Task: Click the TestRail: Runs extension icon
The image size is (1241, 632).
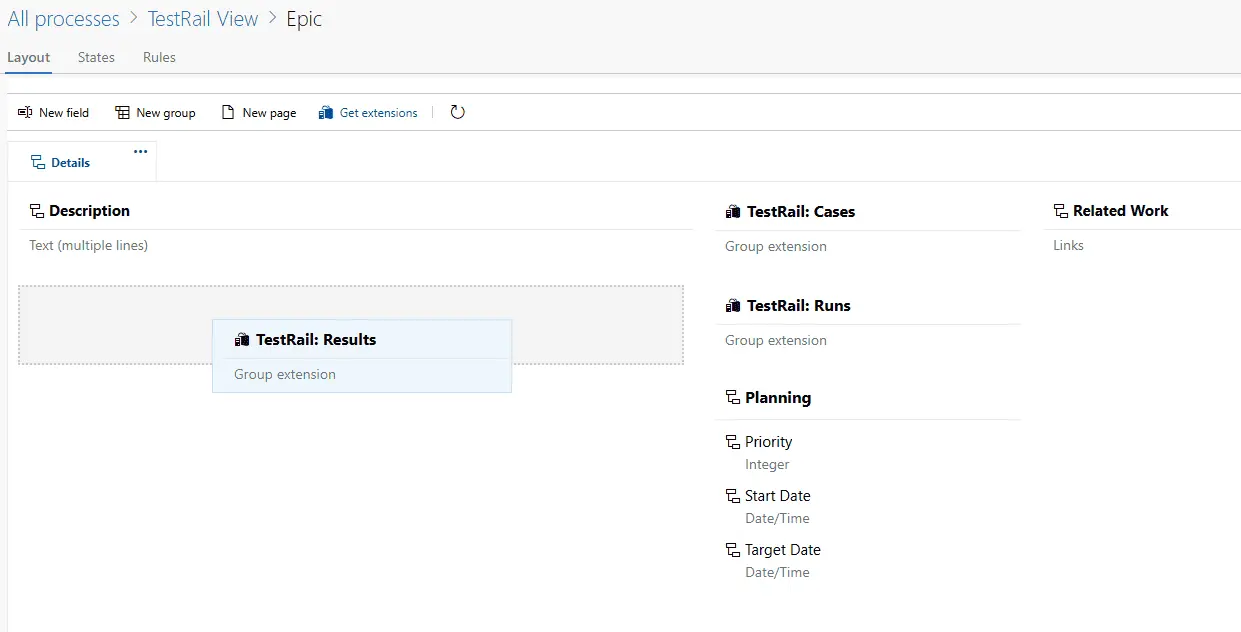Action: point(733,306)
